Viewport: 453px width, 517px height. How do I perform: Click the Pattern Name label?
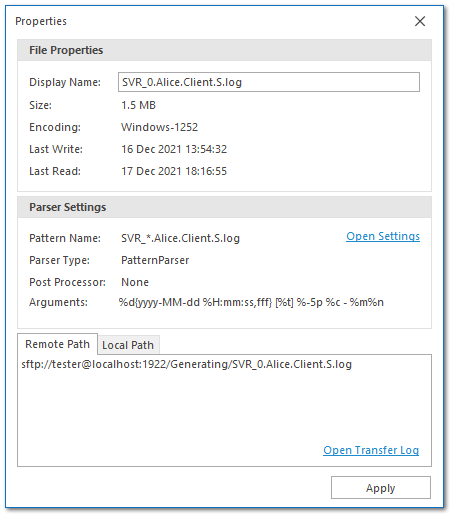point(65,238)
